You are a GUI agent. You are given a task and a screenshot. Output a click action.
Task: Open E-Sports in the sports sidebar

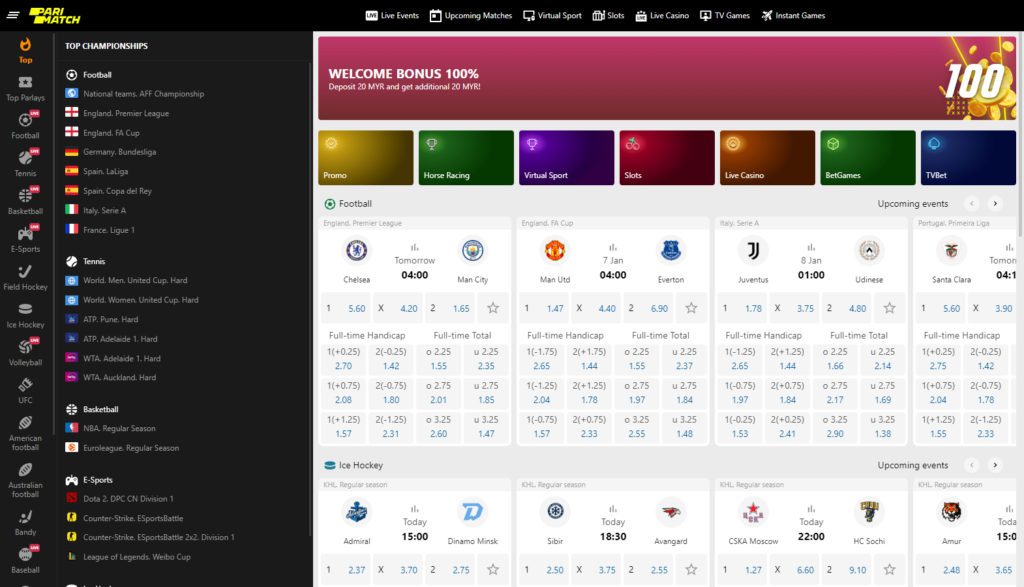[25, 240]
